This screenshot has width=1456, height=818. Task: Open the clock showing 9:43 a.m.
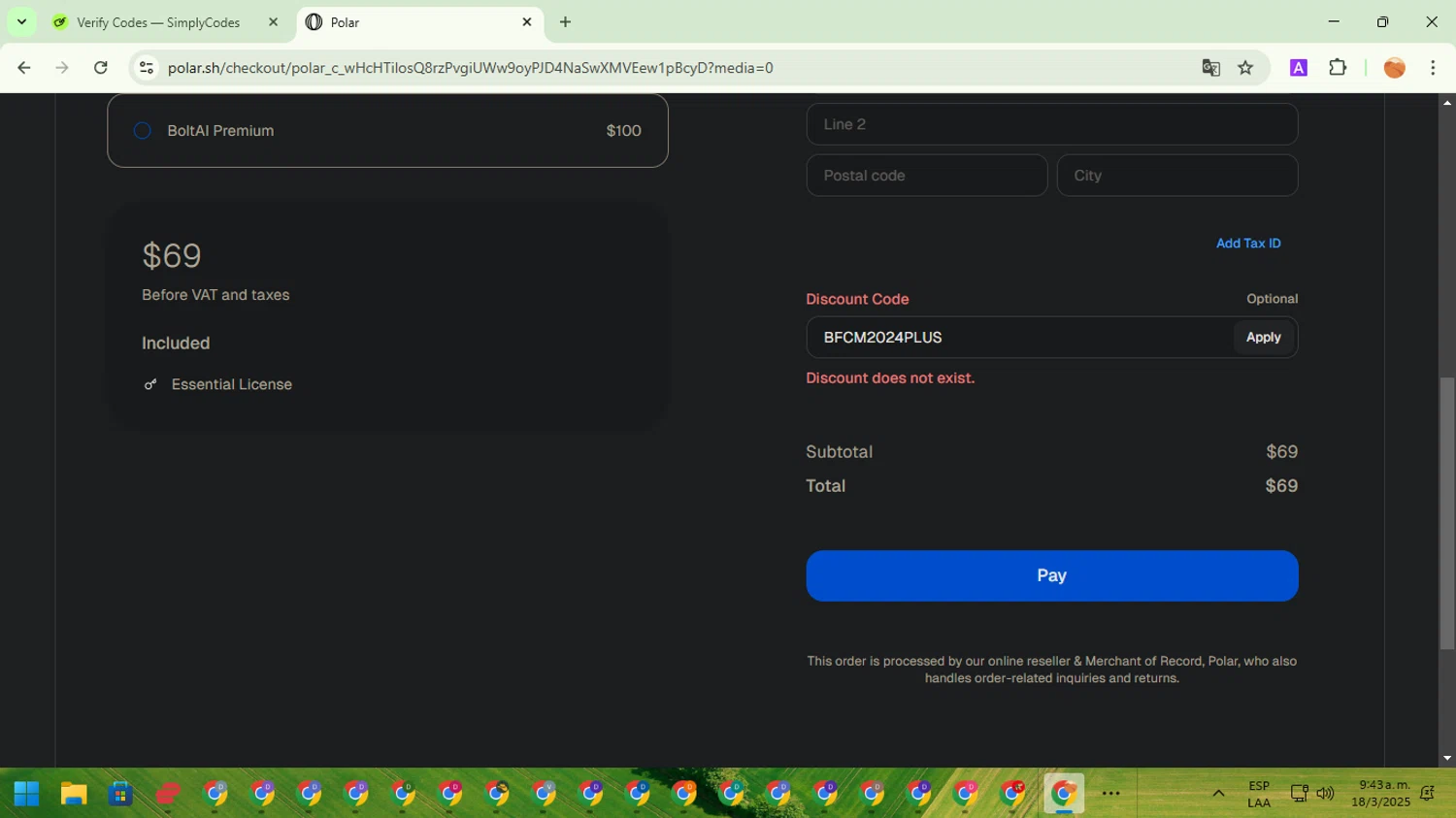tap(1381, 794)
